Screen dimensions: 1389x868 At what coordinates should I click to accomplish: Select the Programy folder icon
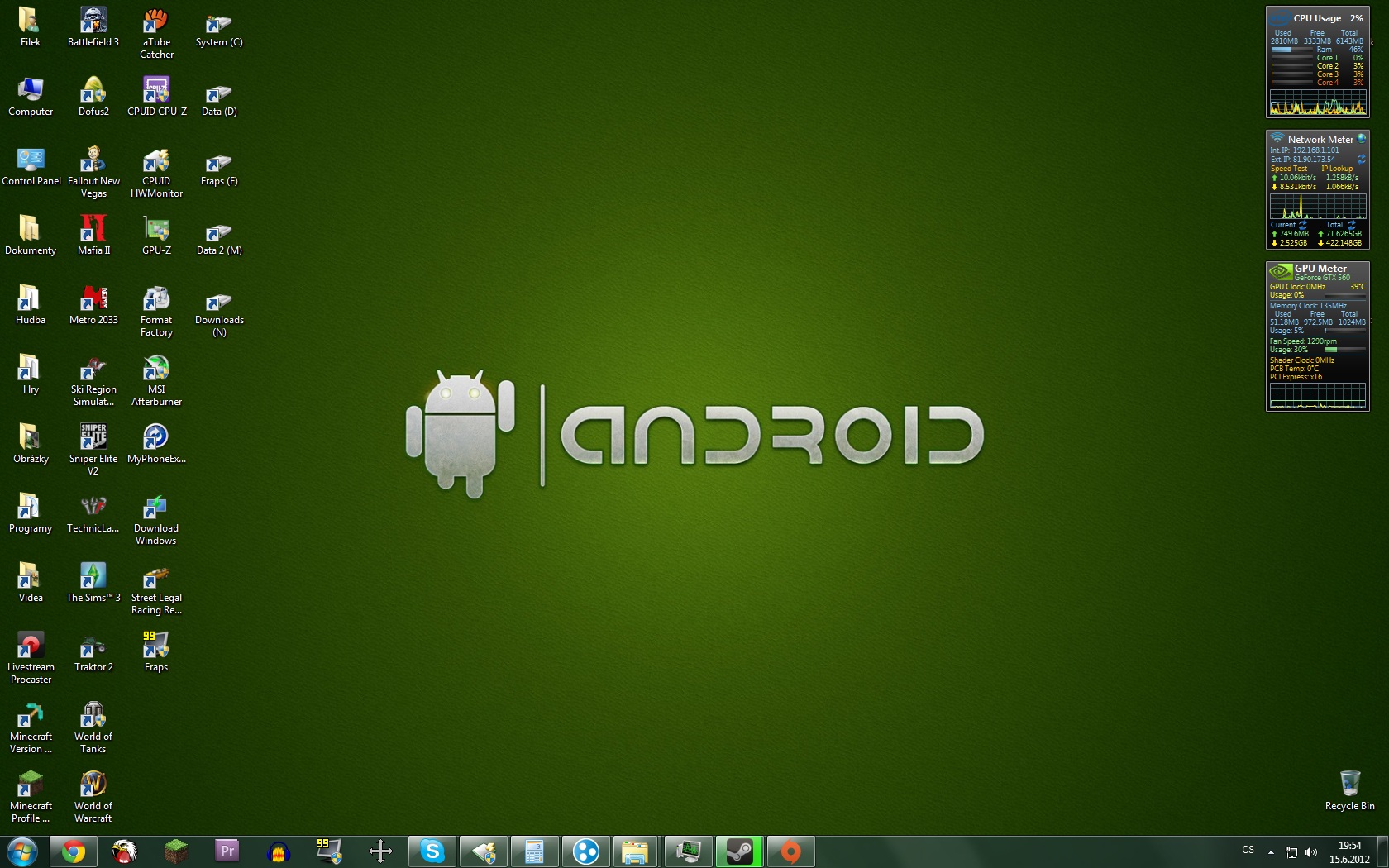pyautogui.click(x=31, y=513)
